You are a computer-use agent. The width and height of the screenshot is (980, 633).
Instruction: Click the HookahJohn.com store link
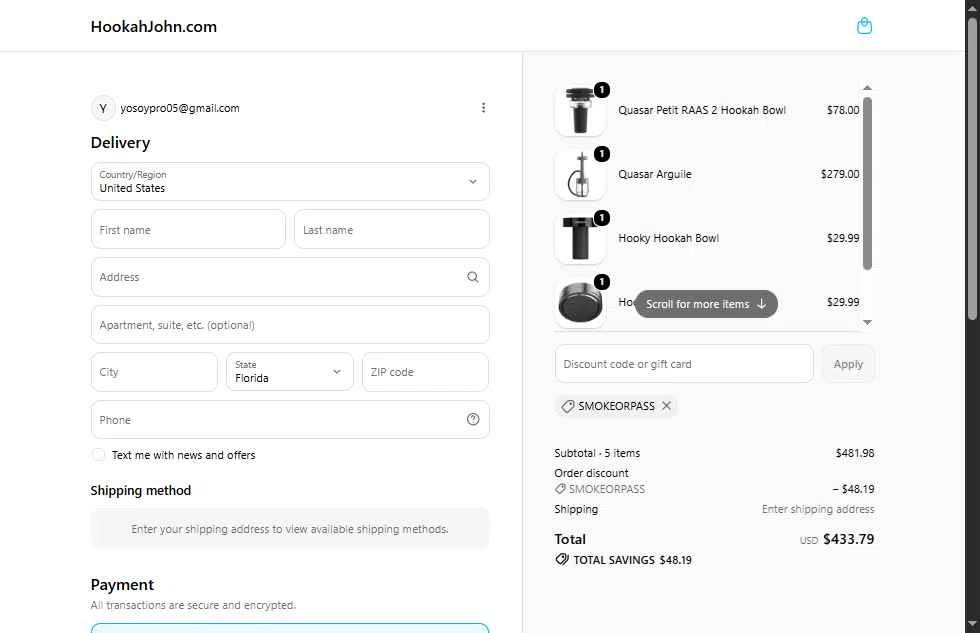(154, 26)
